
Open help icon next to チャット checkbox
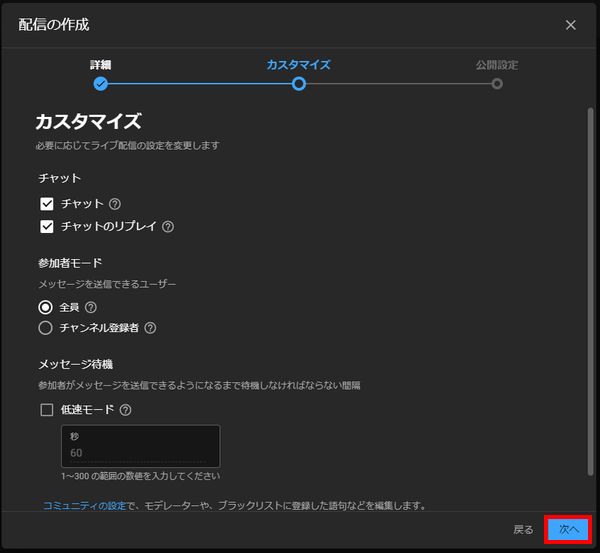point(115,204)
